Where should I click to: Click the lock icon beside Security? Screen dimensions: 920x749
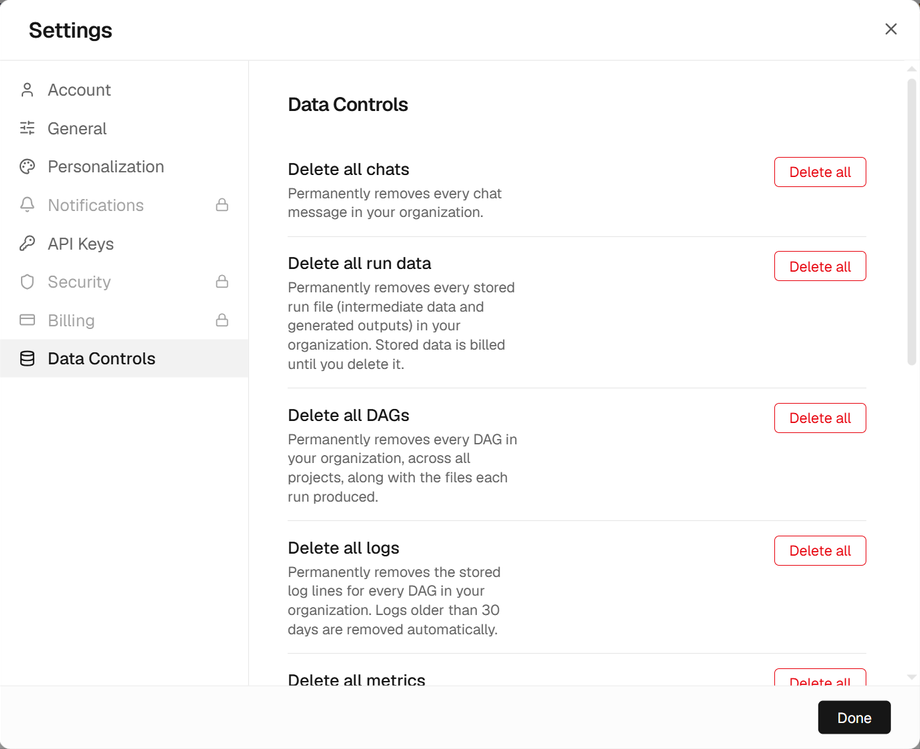pyautogui.click(x=222, y=282)
